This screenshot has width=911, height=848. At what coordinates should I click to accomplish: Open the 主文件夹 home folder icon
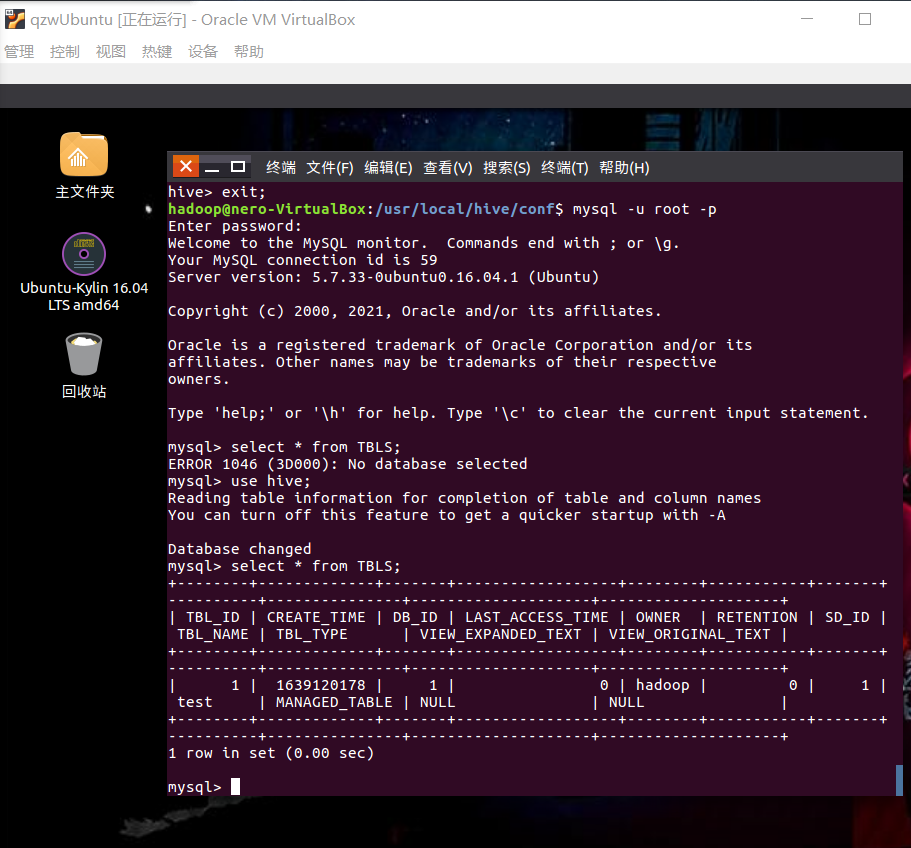[x=84, y=154]
